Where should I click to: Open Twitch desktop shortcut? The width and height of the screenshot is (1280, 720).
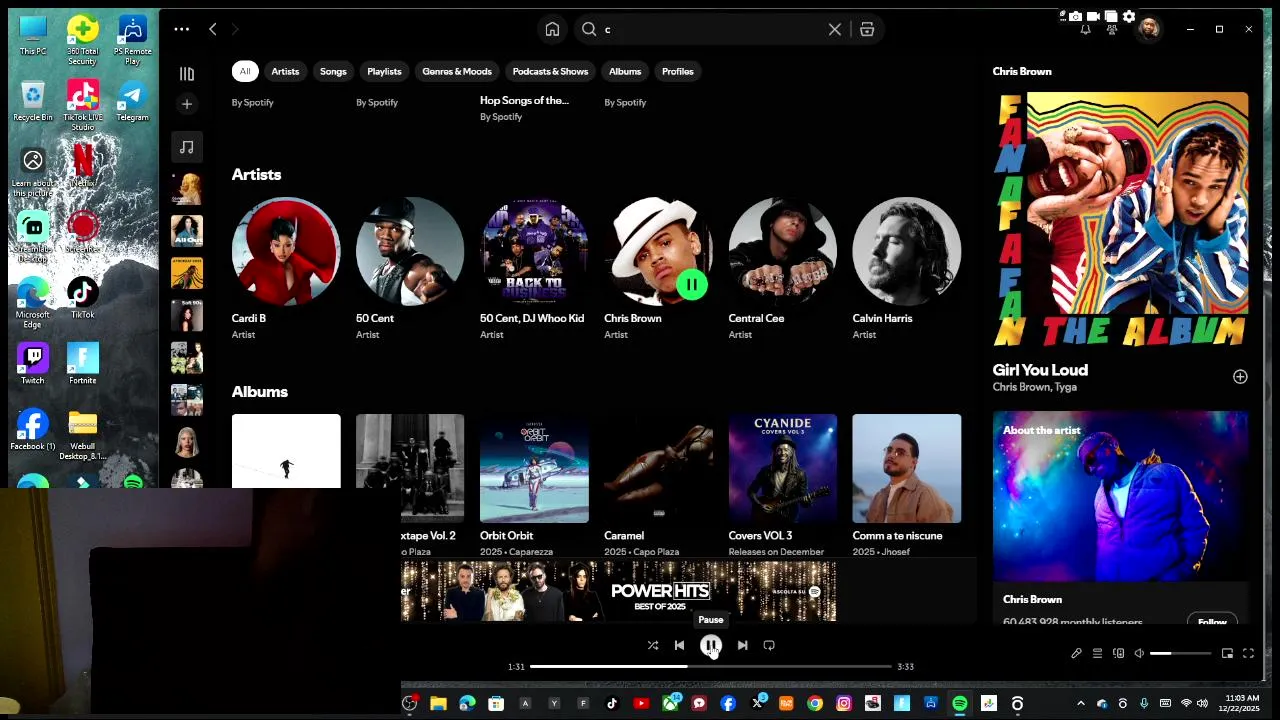pos(33,365)
